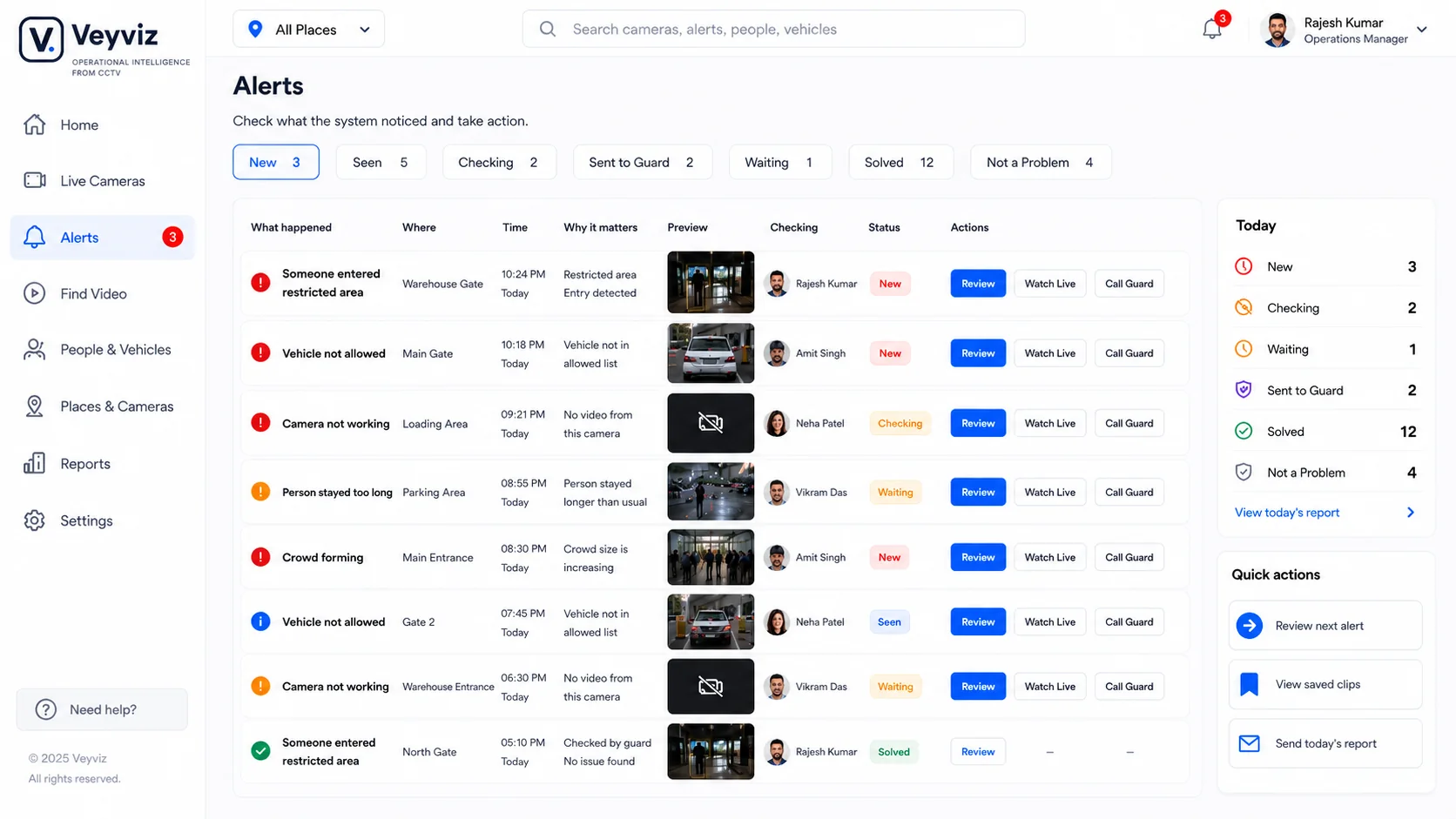Click the Solved check icon in Today panel
The width and height of the screenshot is (1456, 819).
point(1244,431)
